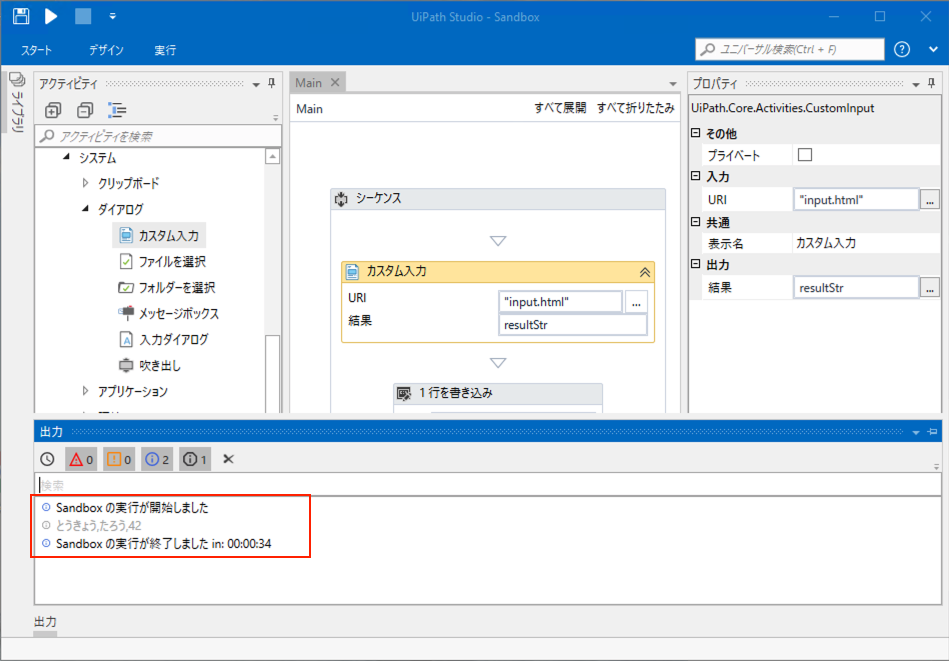Toggle activities list view icon
The image size is (949, 661).
(117, 110)
